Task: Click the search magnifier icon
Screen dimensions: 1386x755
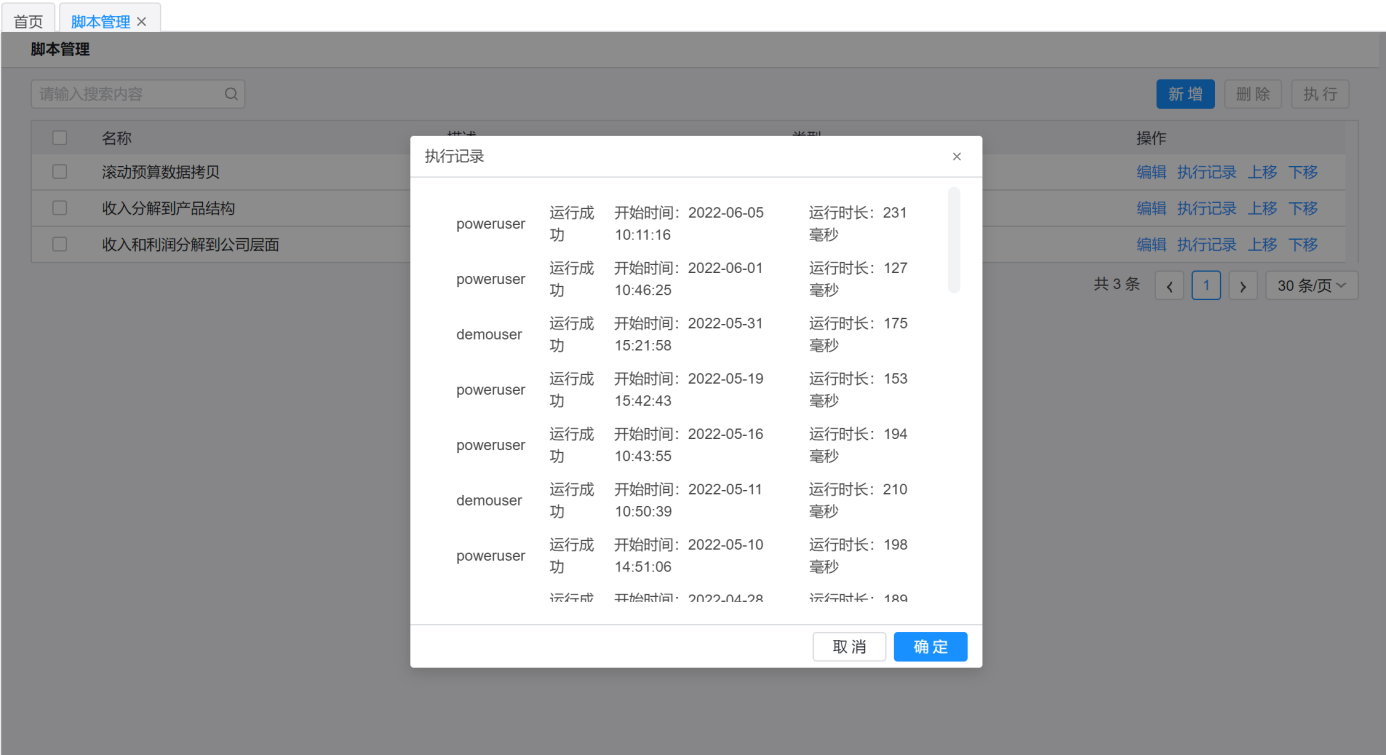Action: click(x=231, y=94)
